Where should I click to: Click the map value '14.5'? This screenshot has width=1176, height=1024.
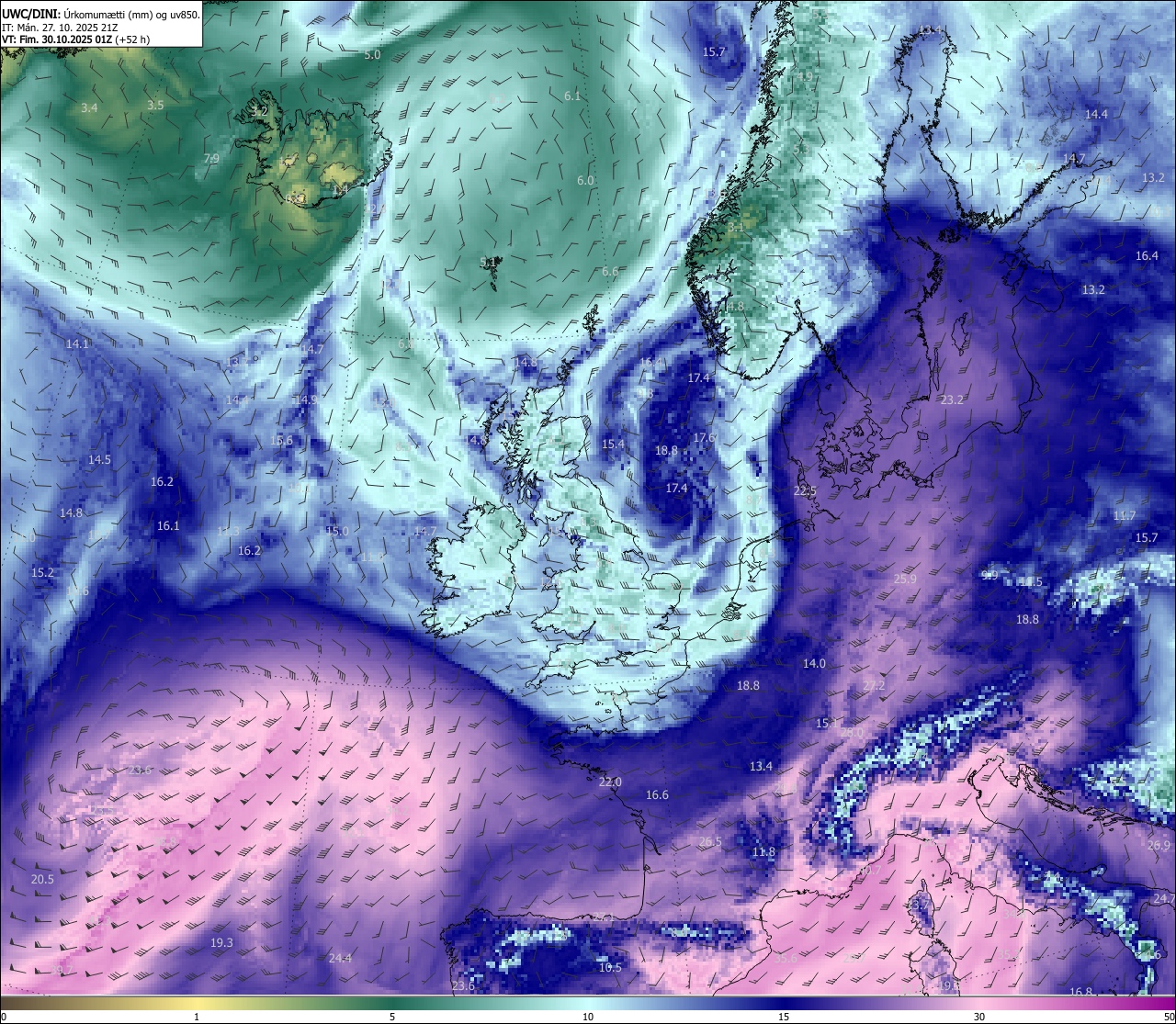(x=99, y=460)
